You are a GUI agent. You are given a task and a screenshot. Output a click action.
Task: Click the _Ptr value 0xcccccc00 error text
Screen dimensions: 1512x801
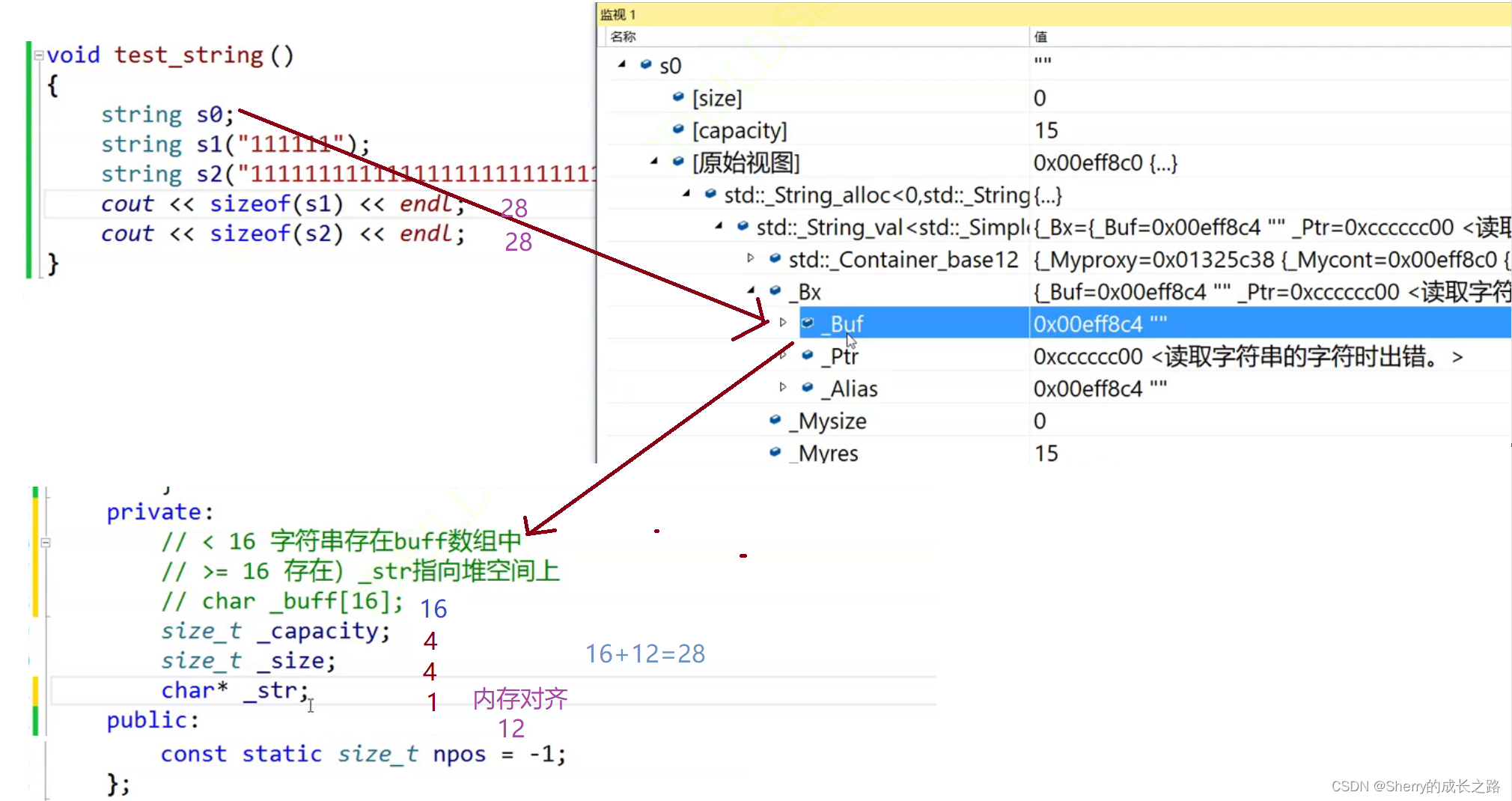point(1248,356)
